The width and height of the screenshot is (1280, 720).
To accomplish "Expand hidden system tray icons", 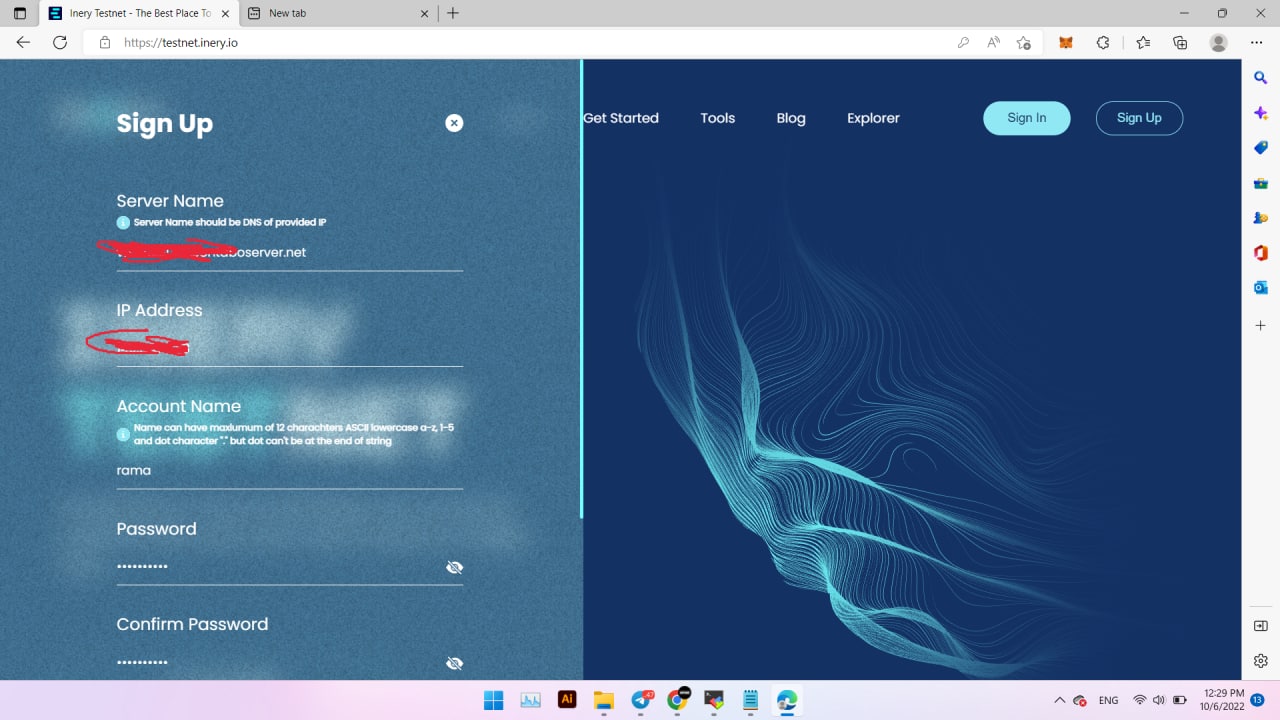I will point(1059,700).
